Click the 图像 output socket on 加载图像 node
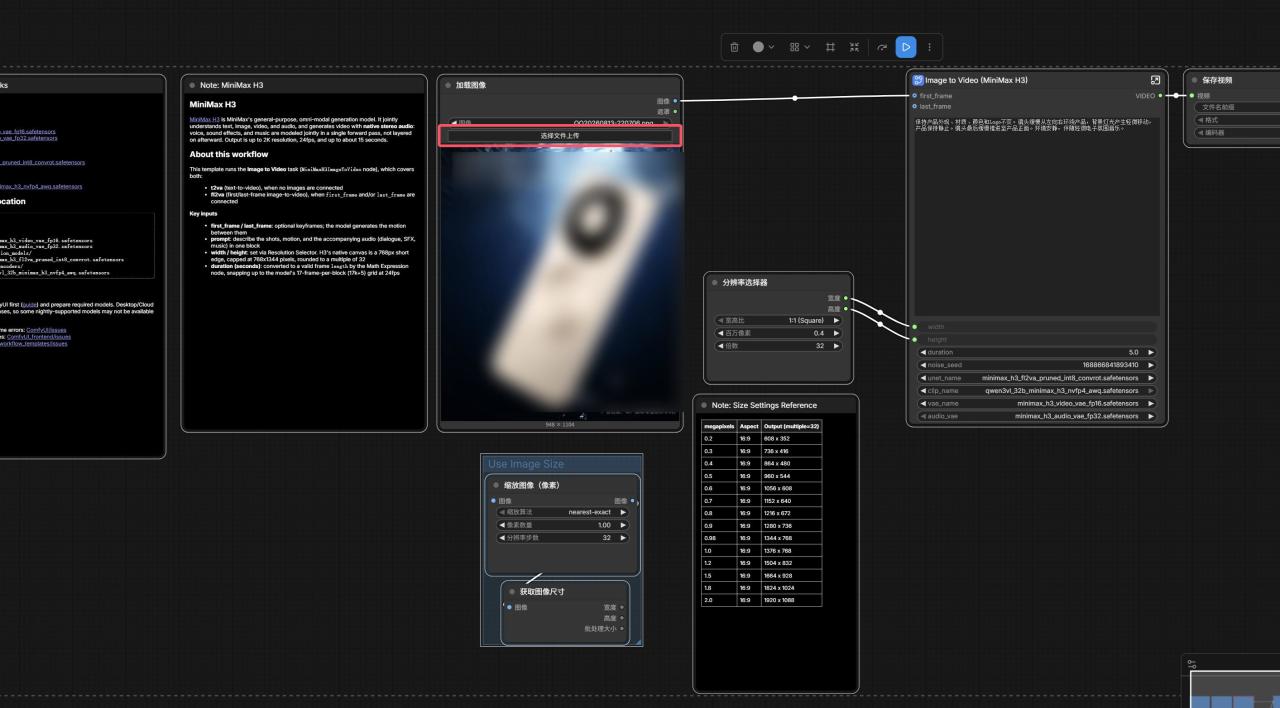 click(x=676, y=101)
